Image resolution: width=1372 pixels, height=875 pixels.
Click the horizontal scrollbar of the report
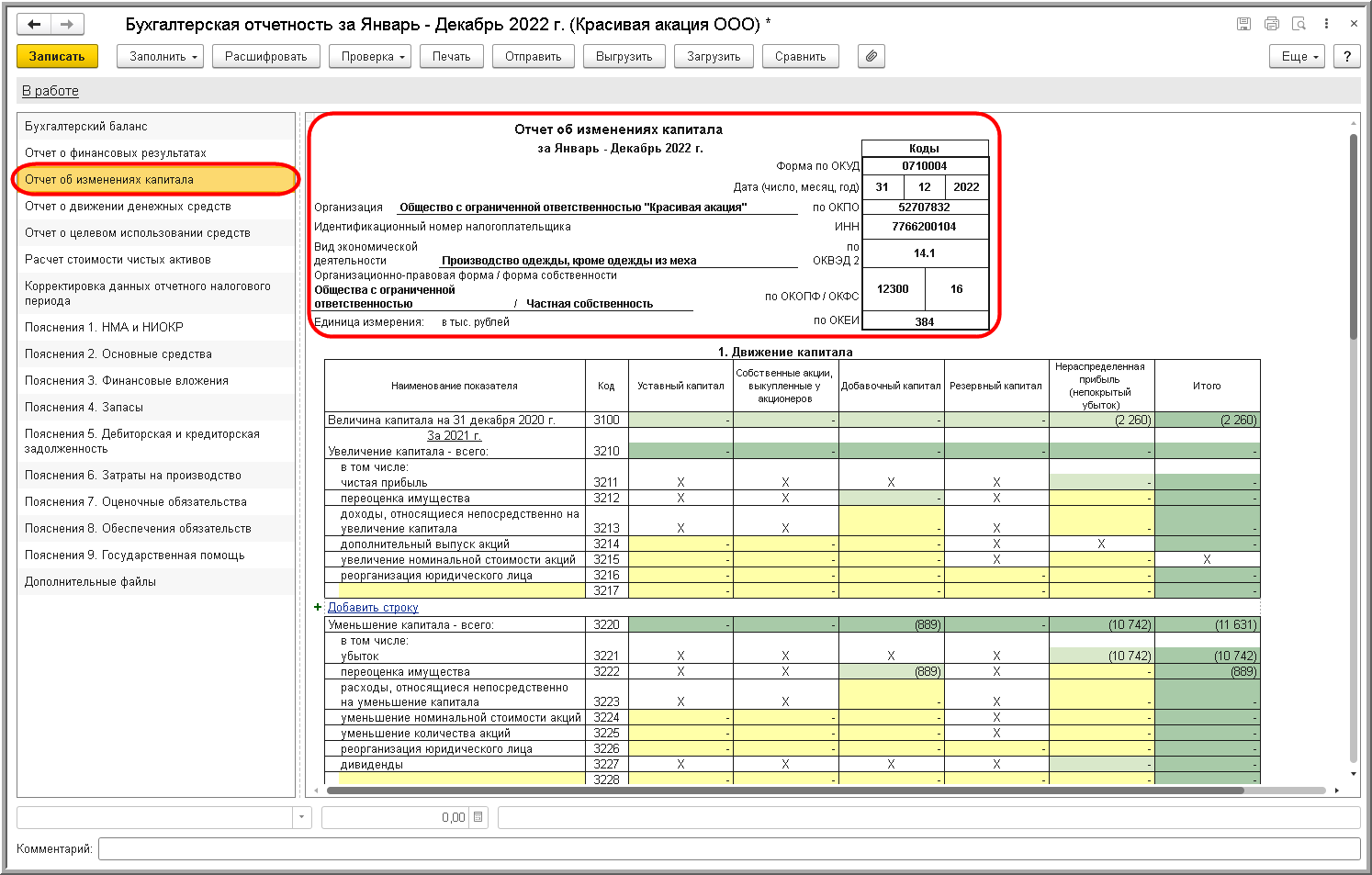785,791
